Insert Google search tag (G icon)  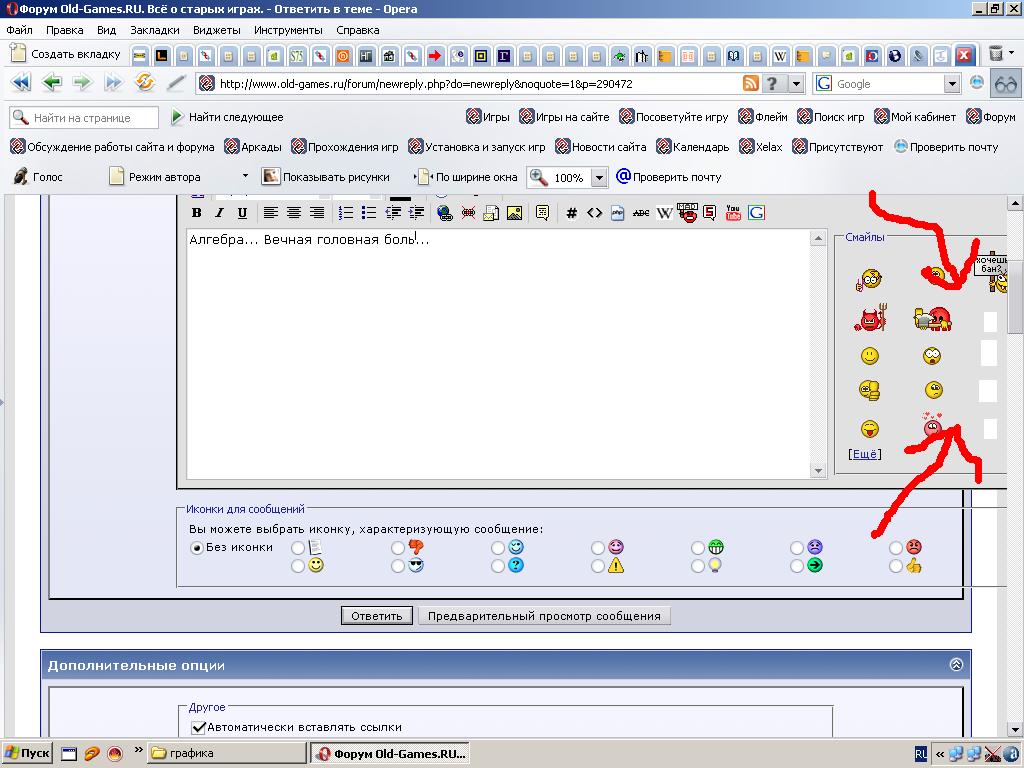click(x=756, y=213)
